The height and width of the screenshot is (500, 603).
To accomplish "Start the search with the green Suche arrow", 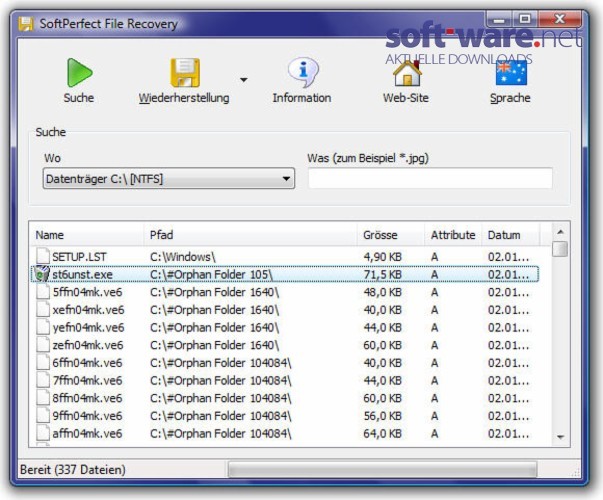I will click(x=79, y=73).
